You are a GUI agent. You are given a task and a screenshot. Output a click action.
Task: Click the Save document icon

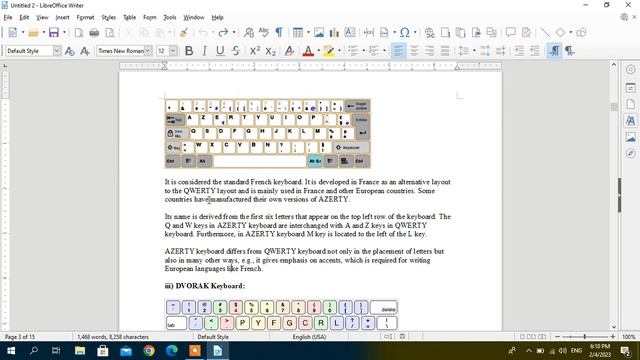tap(54, 32)
